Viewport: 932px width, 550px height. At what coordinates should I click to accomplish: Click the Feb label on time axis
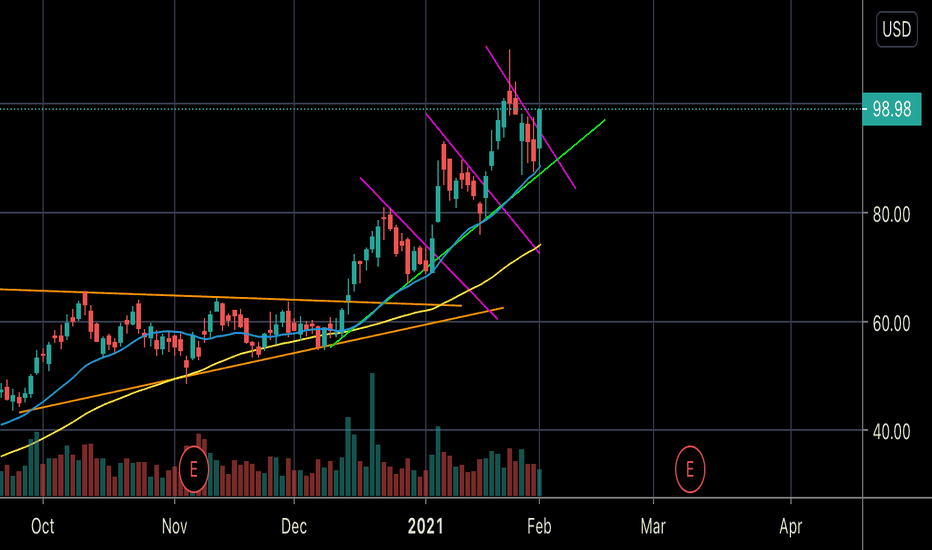point(539,526)
